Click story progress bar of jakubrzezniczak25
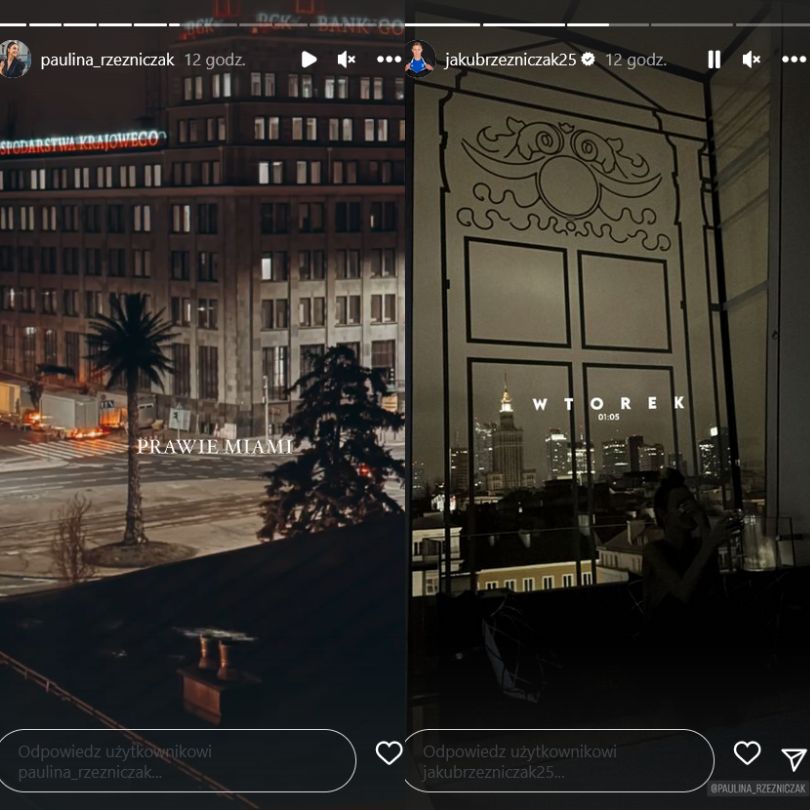This screenshot has height=810, width=810. 607,24
